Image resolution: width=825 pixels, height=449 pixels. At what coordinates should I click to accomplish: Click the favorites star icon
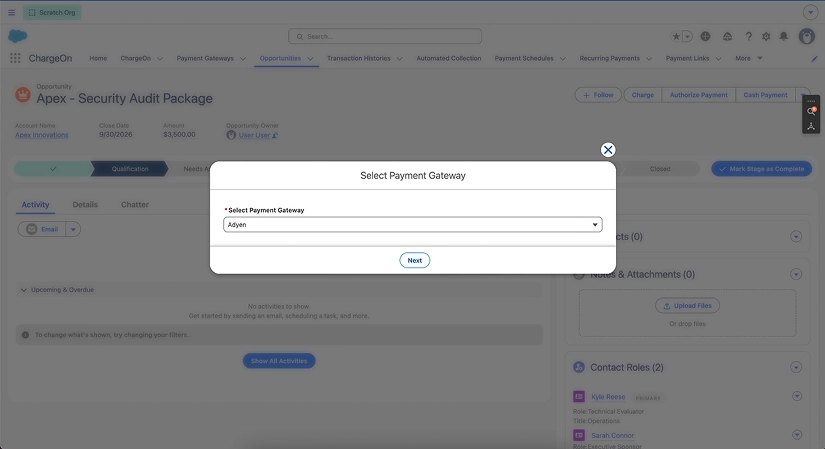pyautogui.click(x=676, y=36)
